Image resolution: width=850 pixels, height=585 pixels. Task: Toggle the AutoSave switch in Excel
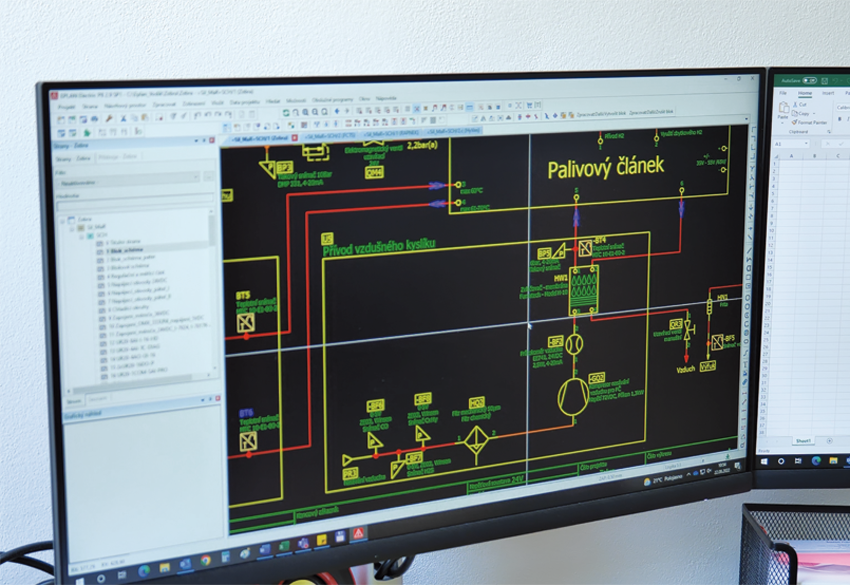click(x=809, y=80)
